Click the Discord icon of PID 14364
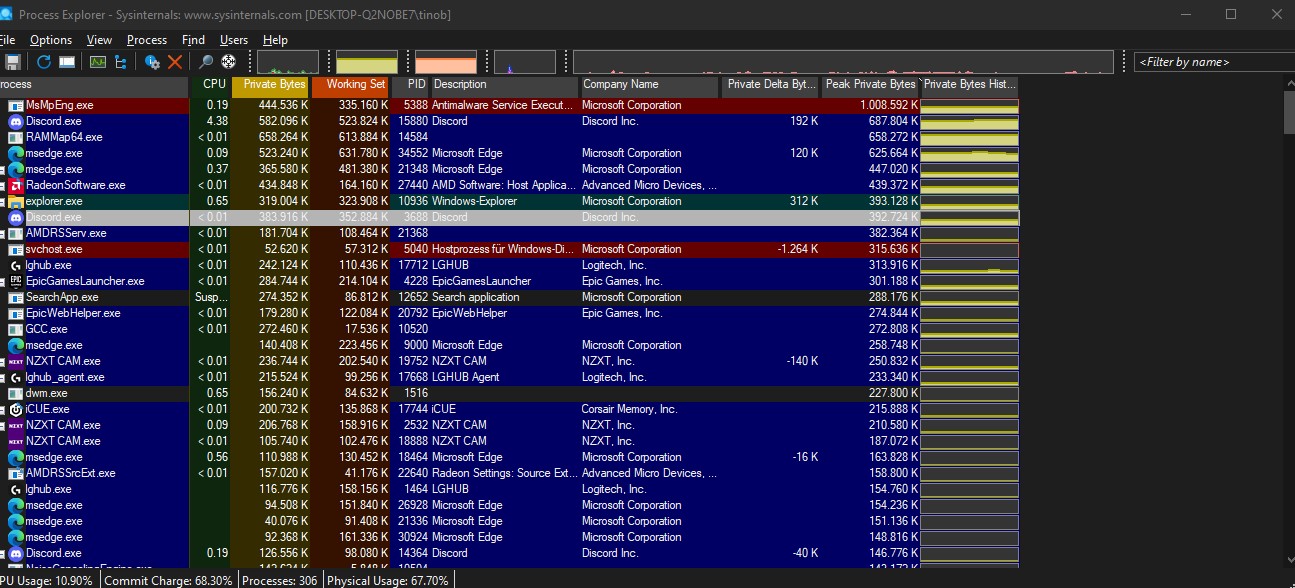The width and height of the screenshot is (1295, 588). [x=16, y=553]
